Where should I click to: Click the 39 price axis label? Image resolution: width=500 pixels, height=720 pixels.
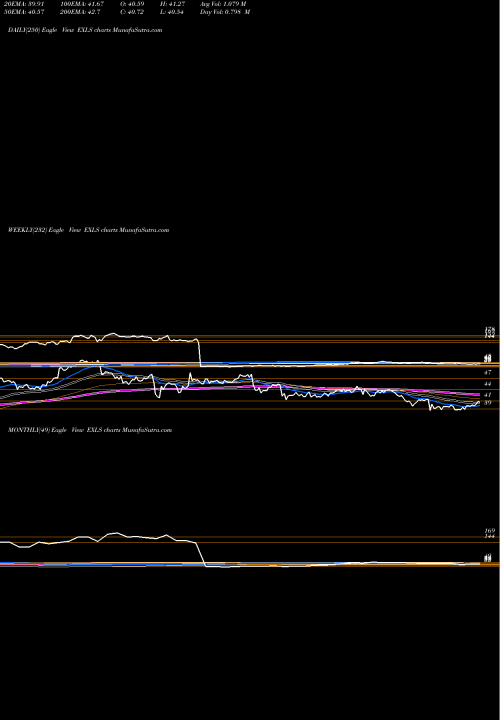coord(488,403)
